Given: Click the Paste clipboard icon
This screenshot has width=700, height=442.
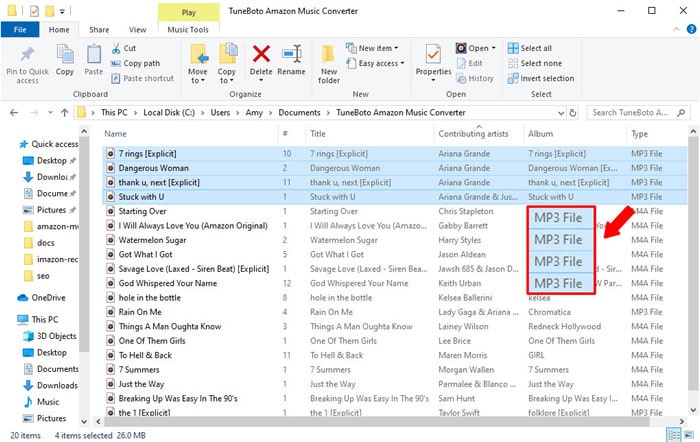Looking at the screenshot, I should 94,54.
